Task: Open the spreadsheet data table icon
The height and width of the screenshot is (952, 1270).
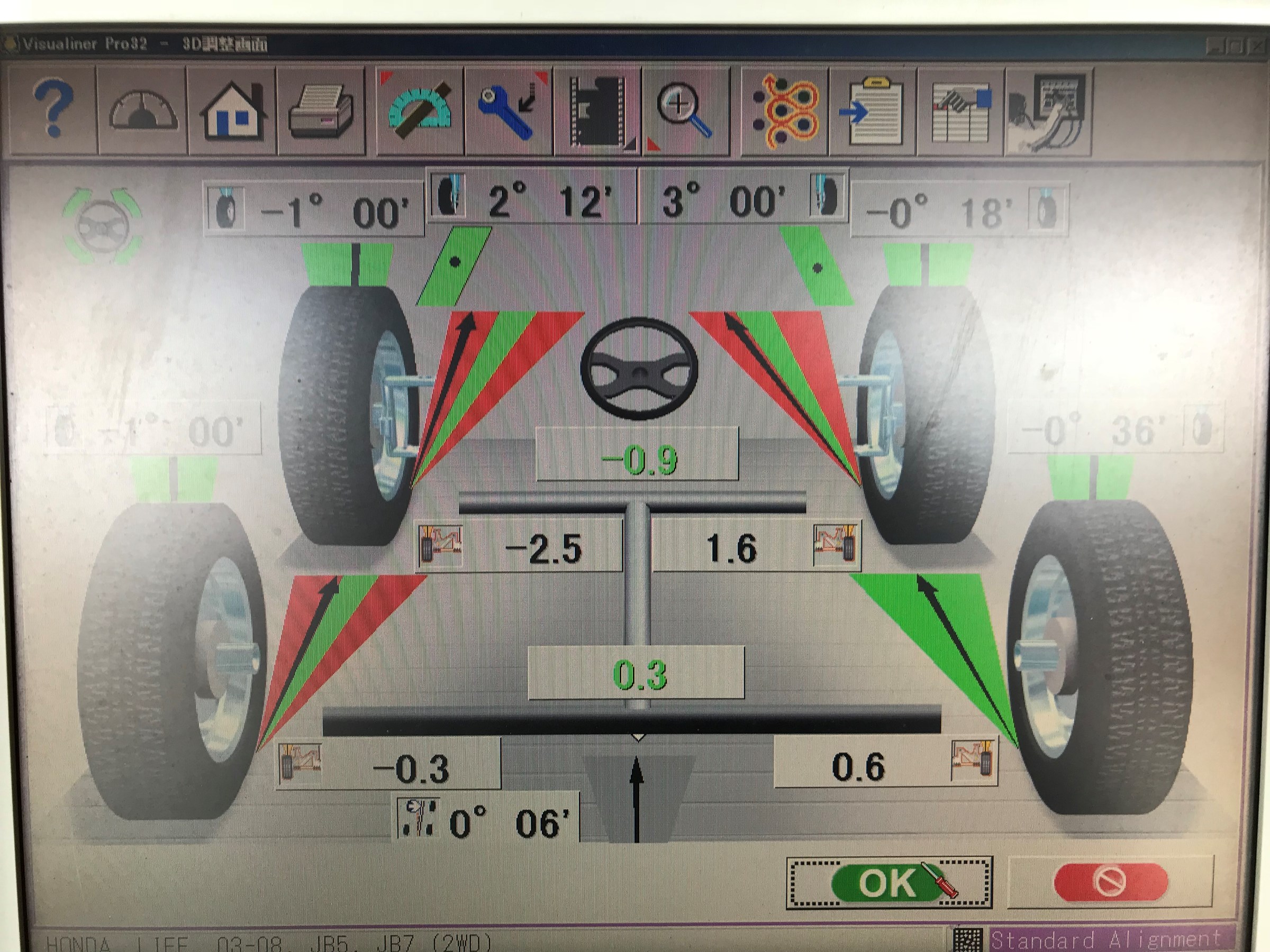Action: pyautogui.click(x=960, y=110)
